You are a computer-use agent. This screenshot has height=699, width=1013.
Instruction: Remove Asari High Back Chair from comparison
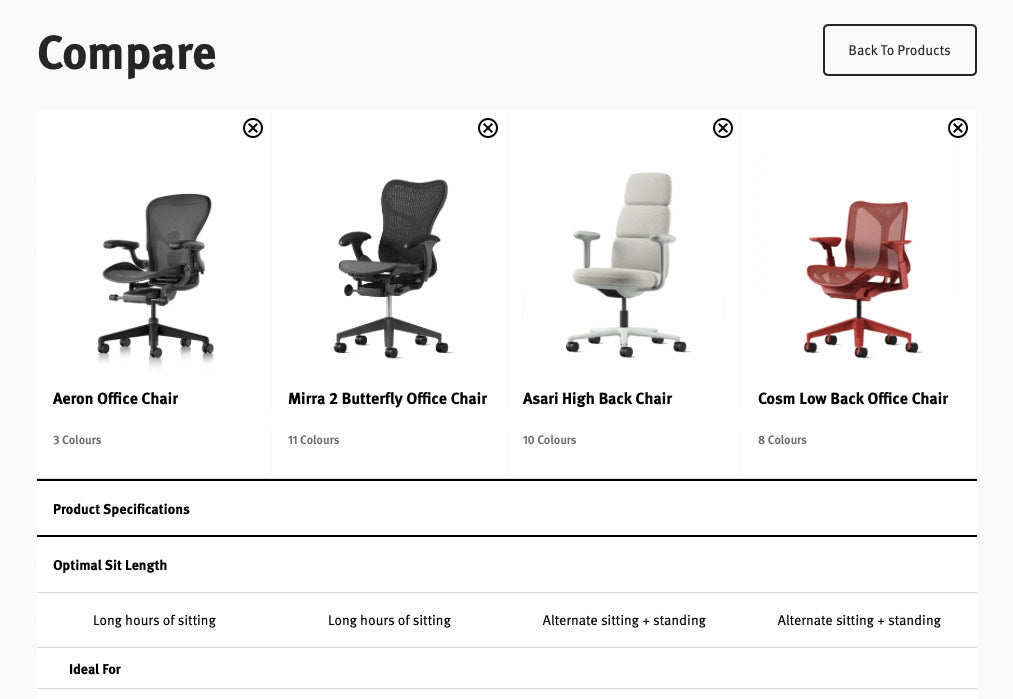point(722,127)
